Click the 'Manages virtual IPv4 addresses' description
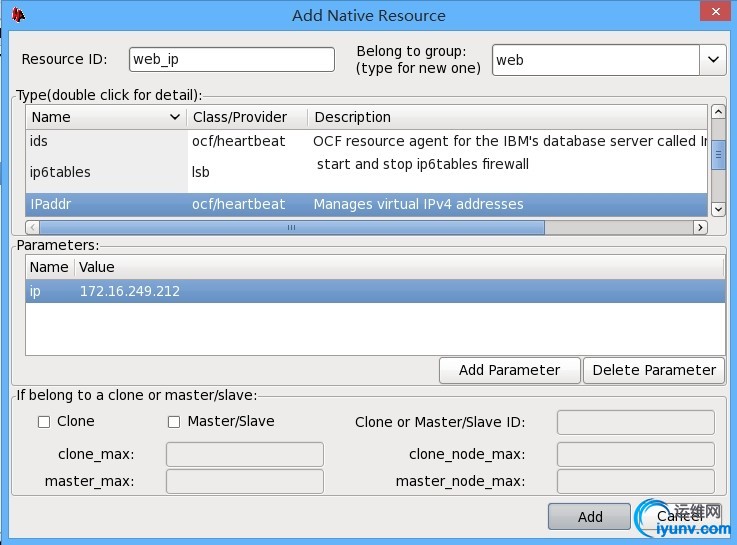The width and height of the screenshot is (737, 545). tap(418, 204)
